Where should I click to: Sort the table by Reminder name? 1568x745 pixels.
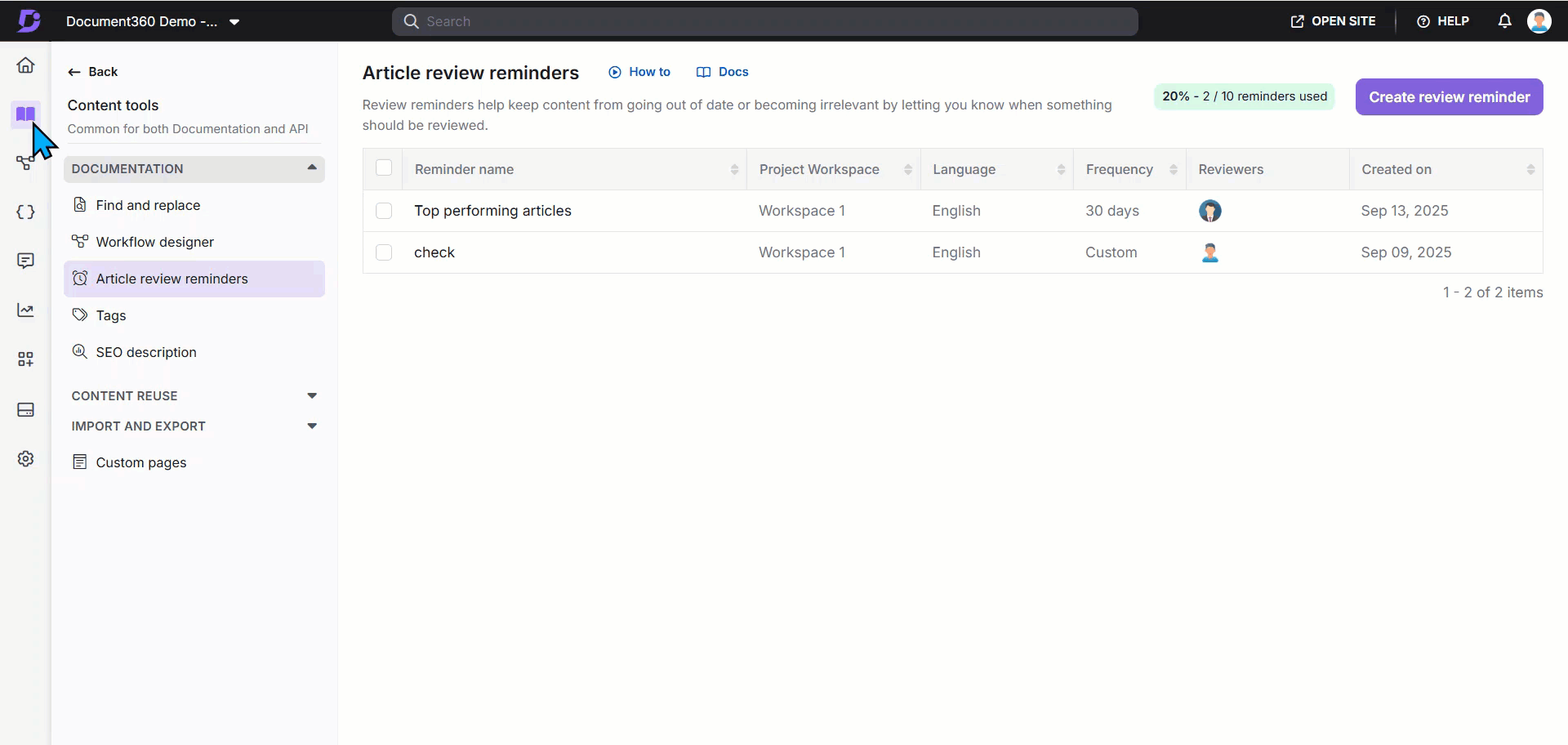733,169
